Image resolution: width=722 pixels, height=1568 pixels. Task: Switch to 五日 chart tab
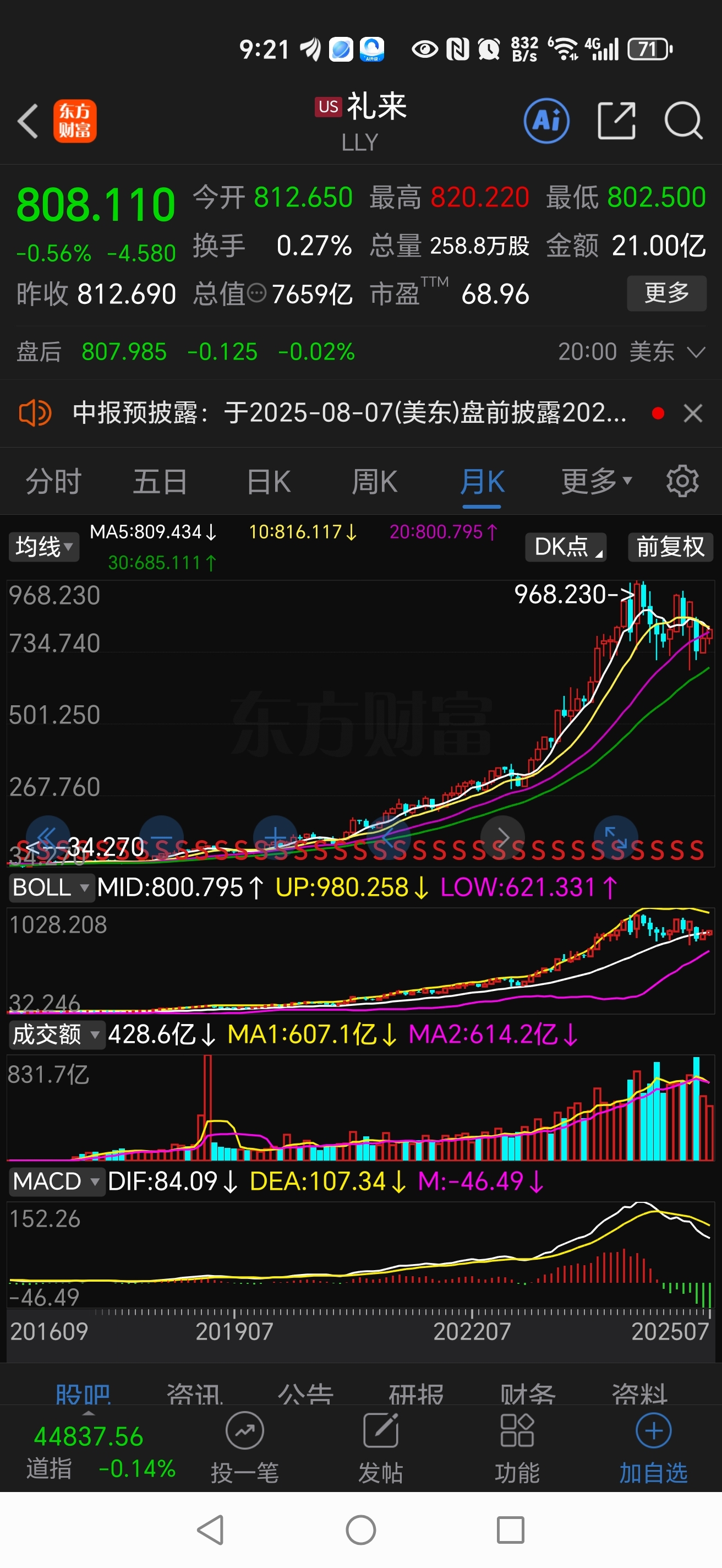[160, 482]
